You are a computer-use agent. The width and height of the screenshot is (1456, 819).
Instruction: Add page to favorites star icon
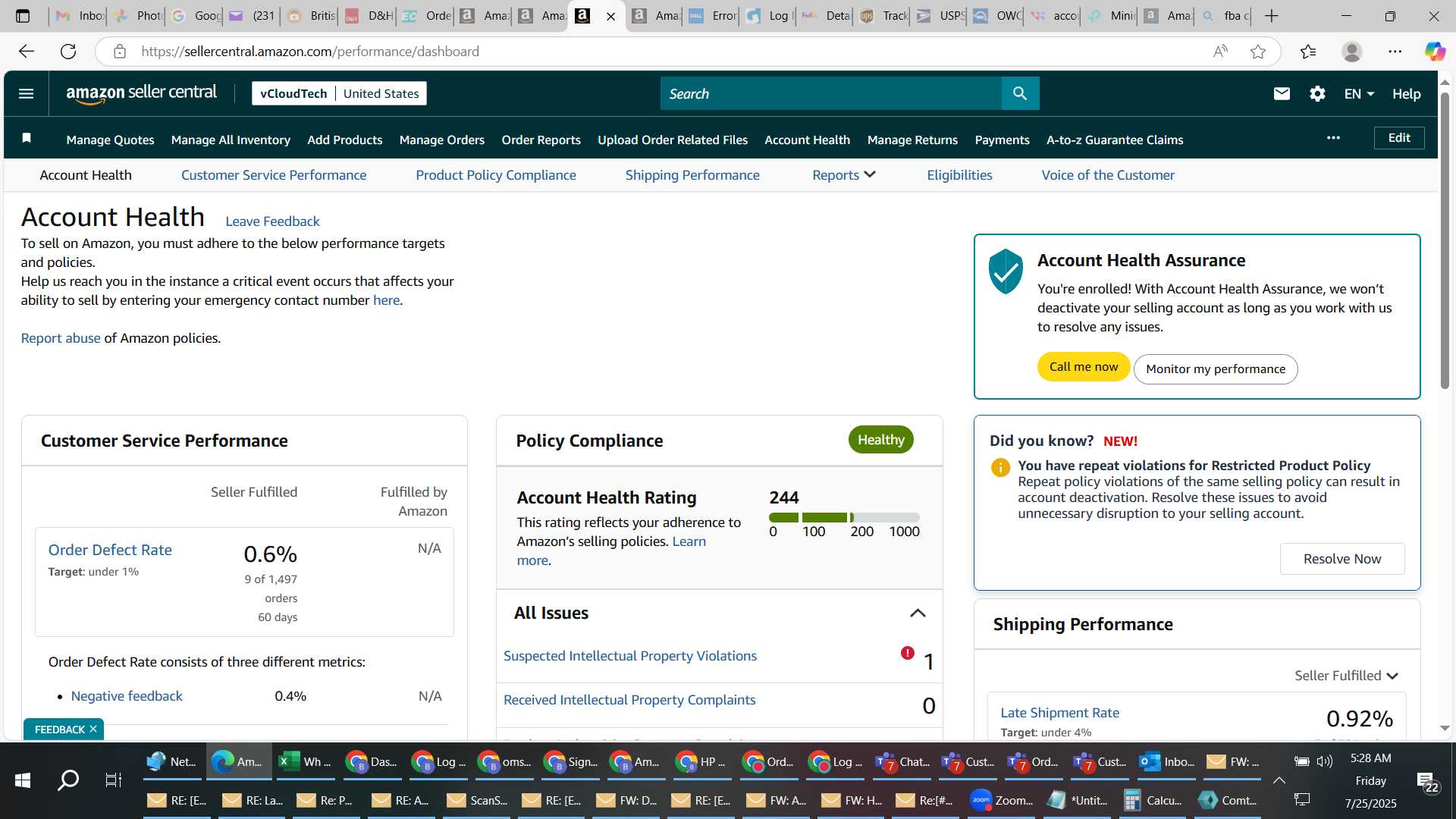coord(1258,51)
